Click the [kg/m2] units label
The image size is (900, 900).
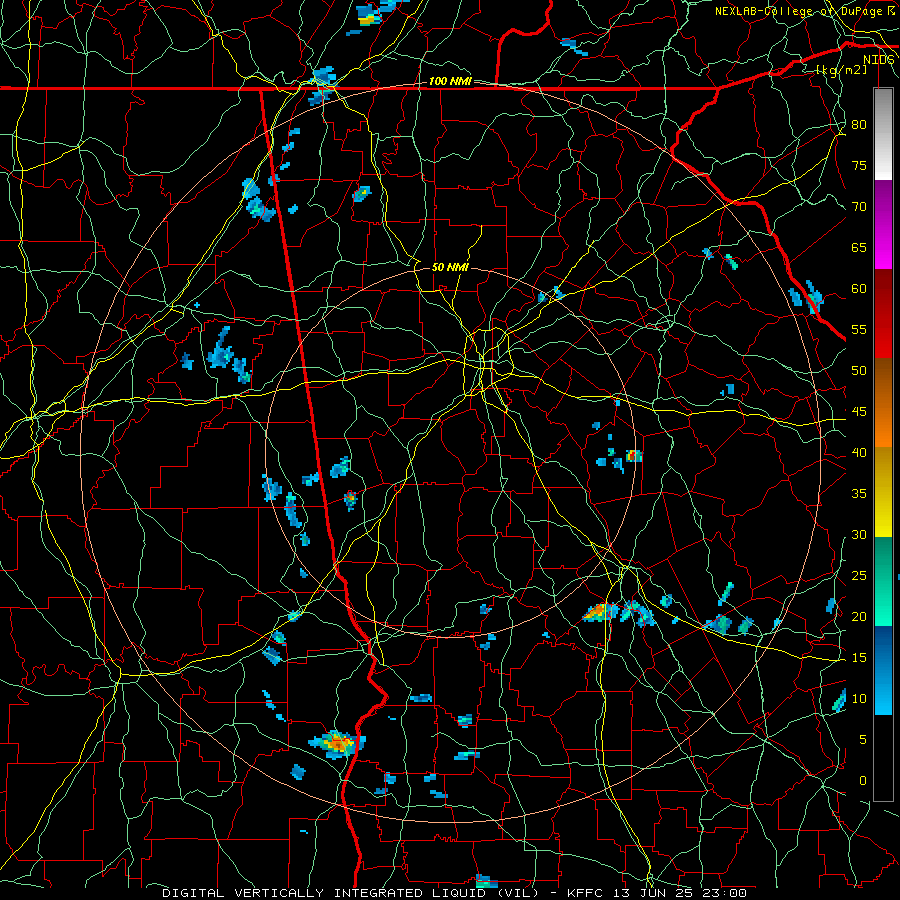click(x=841, y=70)
